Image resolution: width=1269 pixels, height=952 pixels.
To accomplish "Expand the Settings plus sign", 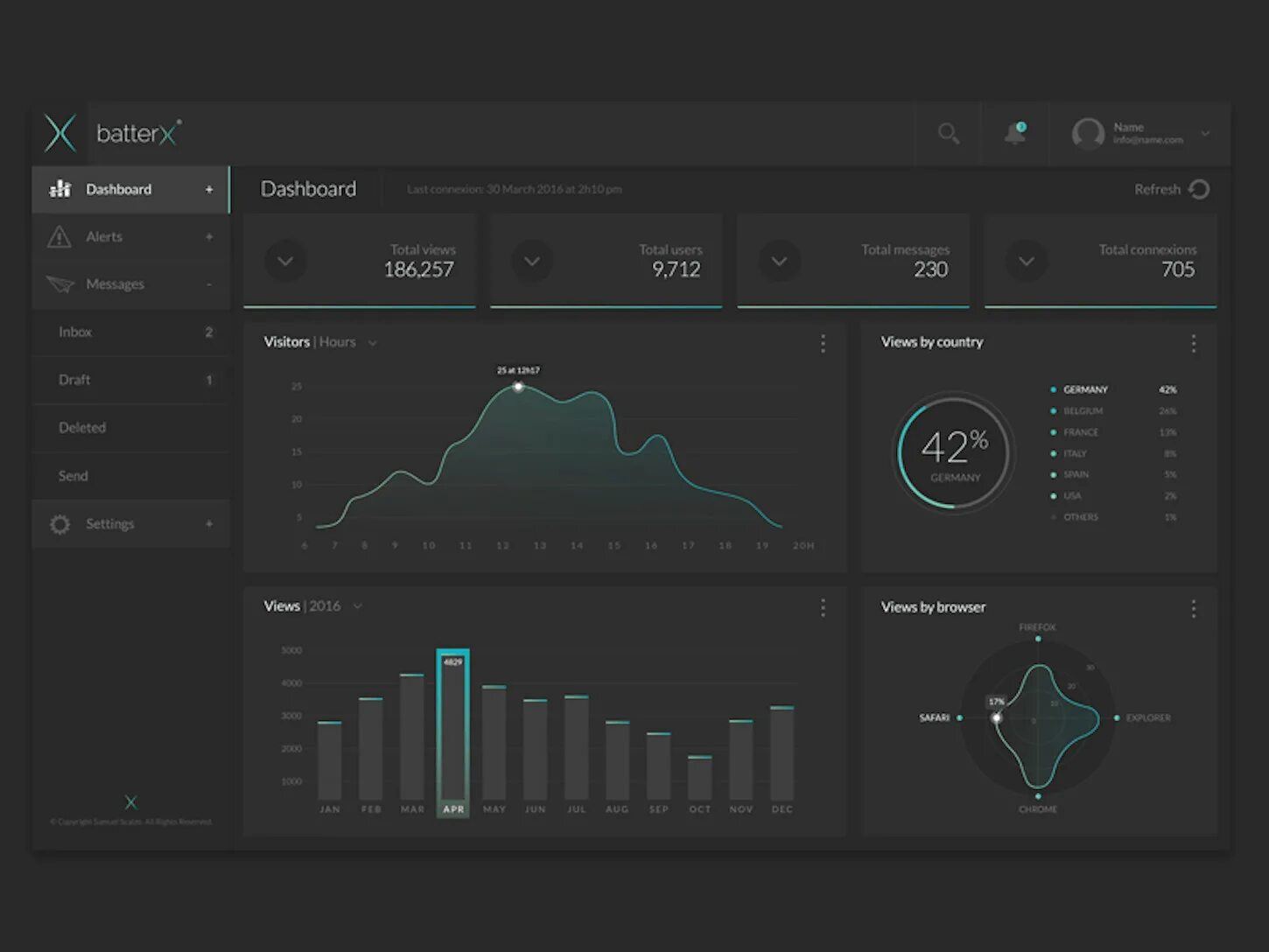I will (x=209, y=524).
